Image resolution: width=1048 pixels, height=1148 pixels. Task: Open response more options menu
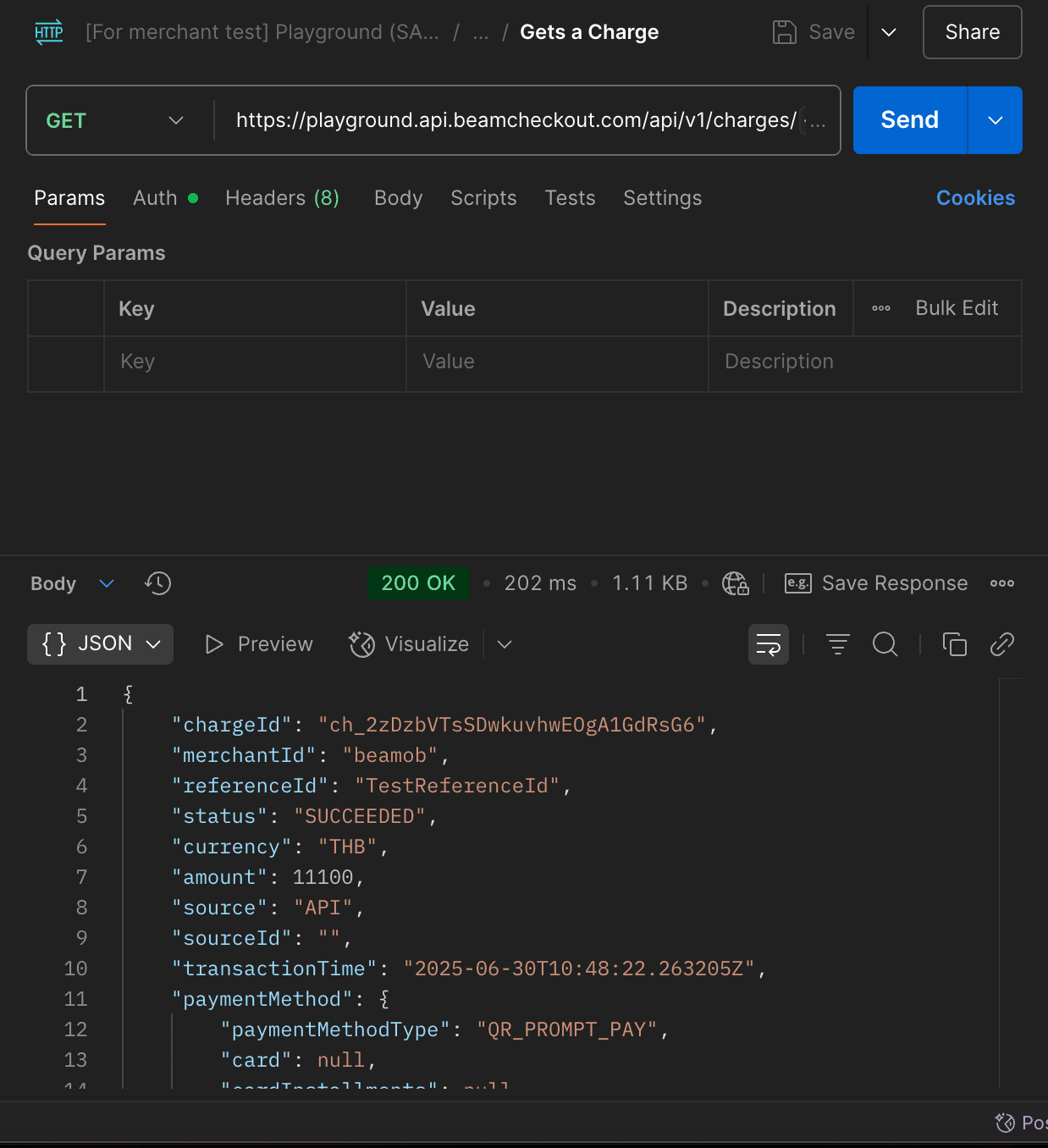click(1001, 583)
